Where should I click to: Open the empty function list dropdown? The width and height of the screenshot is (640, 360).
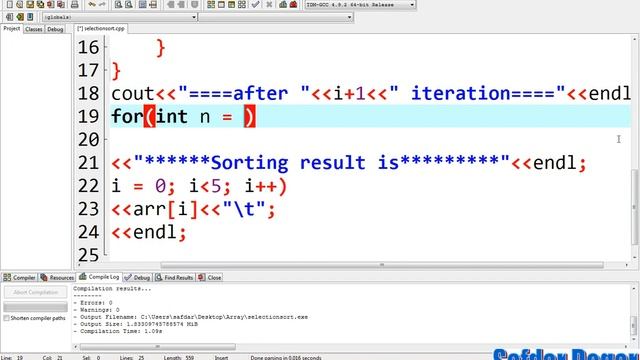(x=276, y=17)
